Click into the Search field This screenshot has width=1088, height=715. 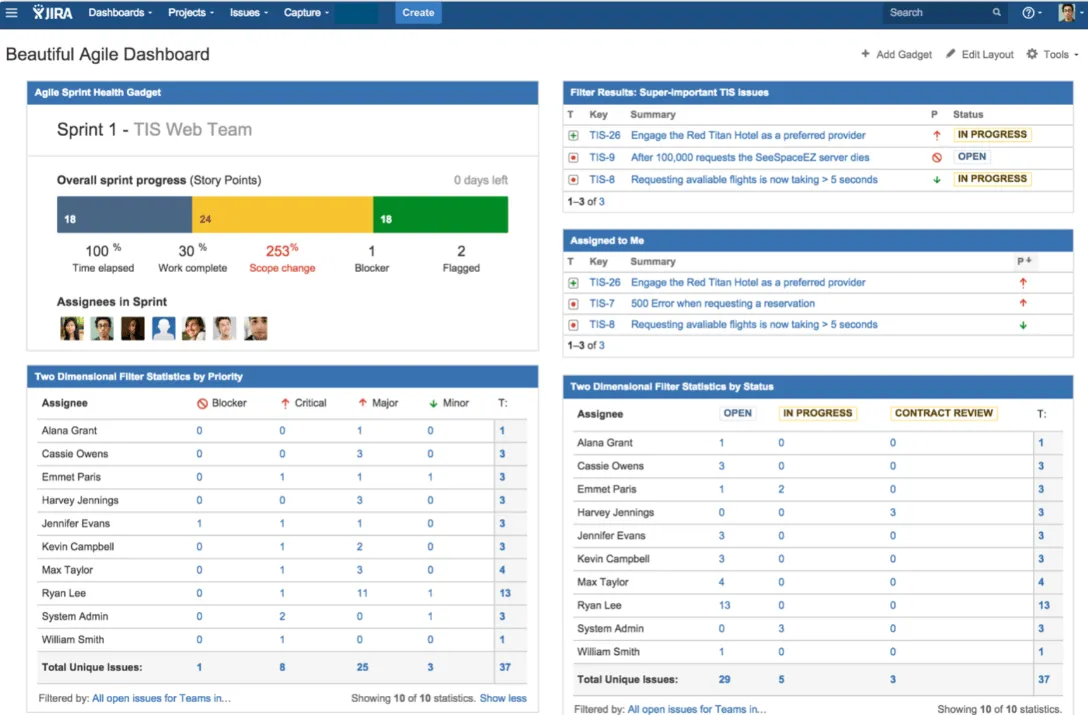pos(944,12)
